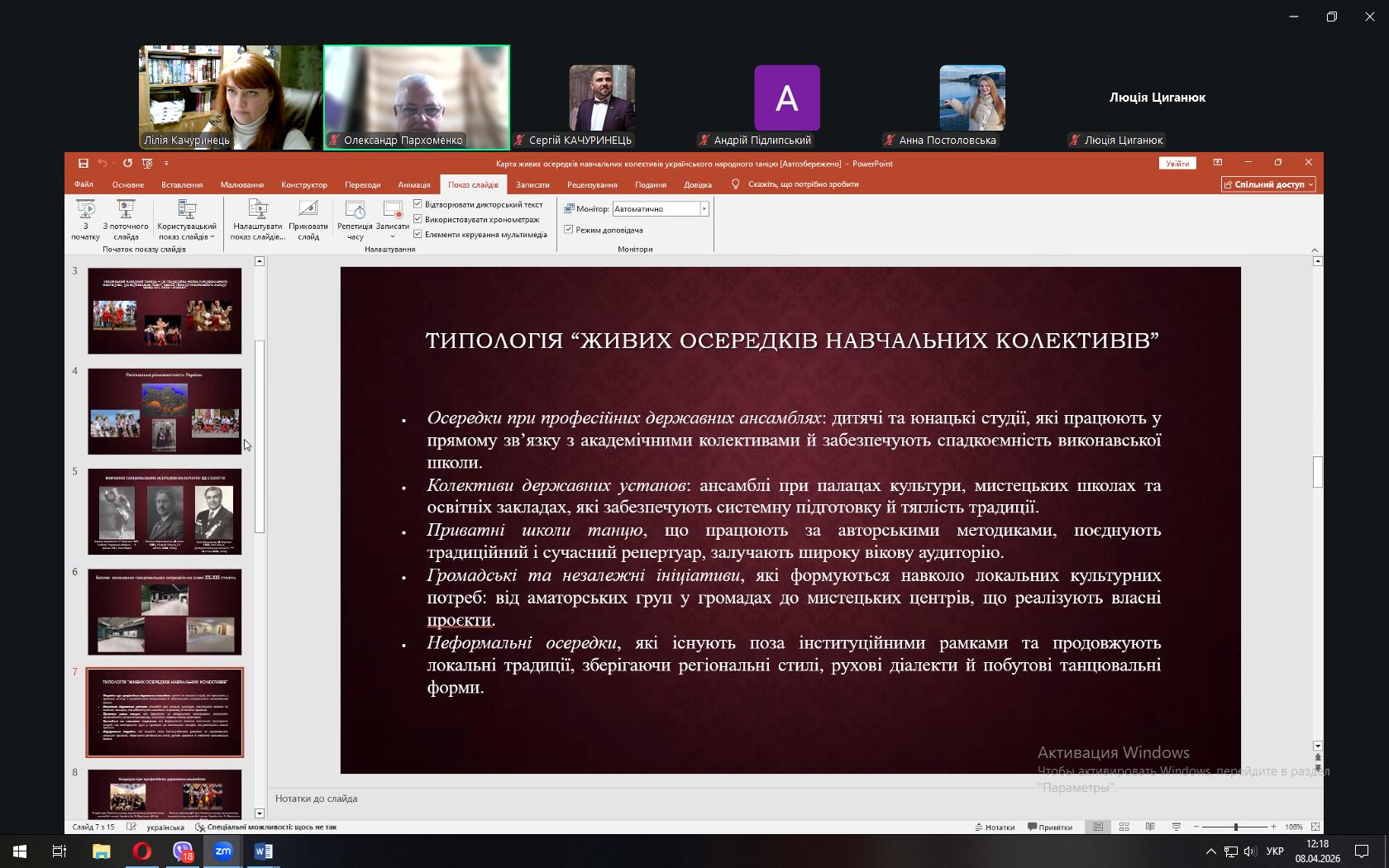Open the Animation ribbon tab

click(x=413, y=184)
